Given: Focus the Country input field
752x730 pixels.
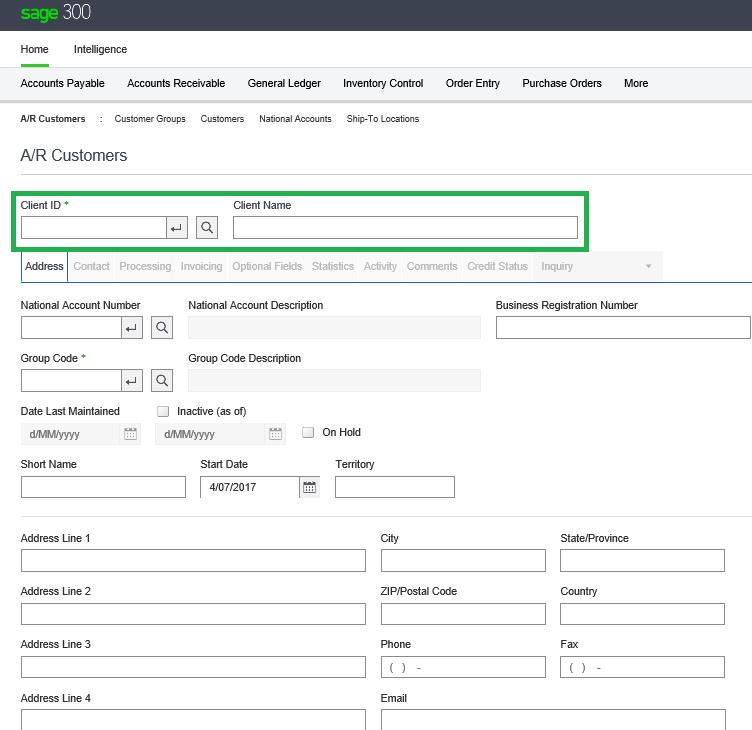Looking at the screenshot, I should 642,614.
